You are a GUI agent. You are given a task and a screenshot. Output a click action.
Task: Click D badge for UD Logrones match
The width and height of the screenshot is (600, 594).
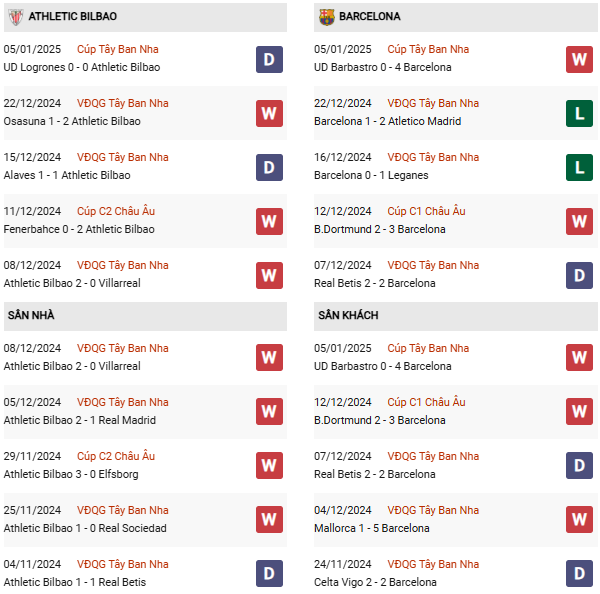(269, 59)
